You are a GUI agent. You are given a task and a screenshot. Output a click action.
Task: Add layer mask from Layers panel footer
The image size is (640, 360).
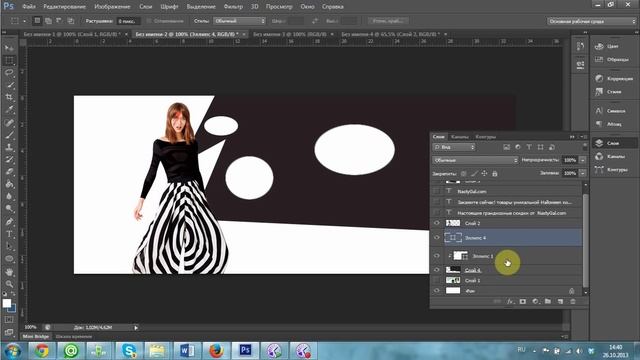click(x=523, y=301)
